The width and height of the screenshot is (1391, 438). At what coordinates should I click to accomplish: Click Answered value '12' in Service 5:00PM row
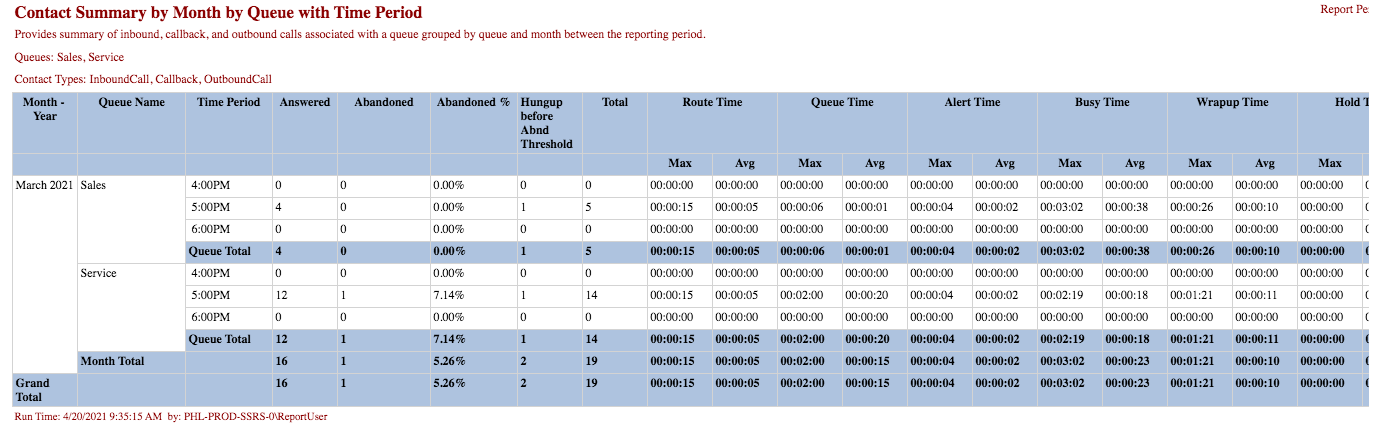pos(282,295)
